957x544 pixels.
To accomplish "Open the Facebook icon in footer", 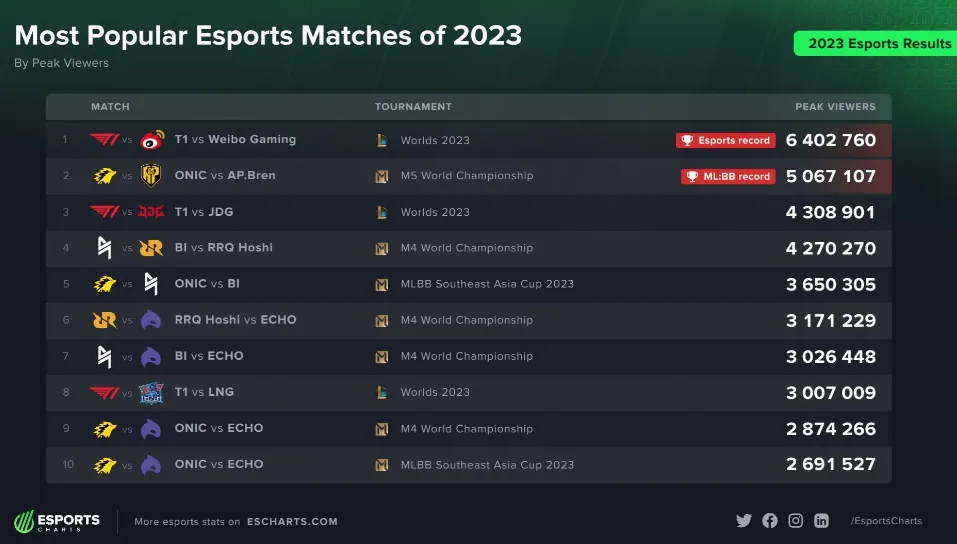I will click(x=770, y=521).
